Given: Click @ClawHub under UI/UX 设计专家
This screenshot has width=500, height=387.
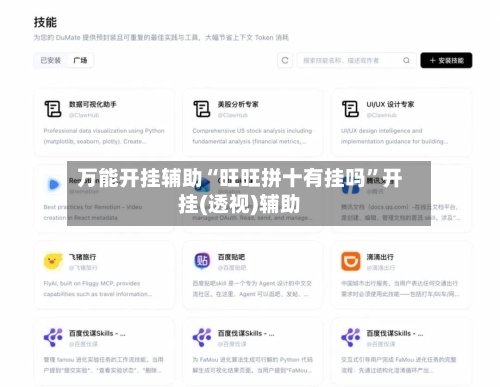Looking at the screenshot, I should click(382, 115).
